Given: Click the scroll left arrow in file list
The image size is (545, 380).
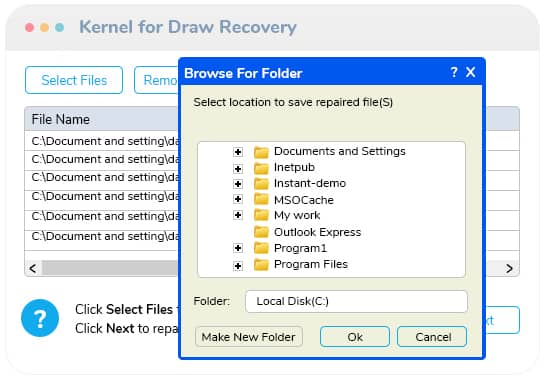Looking at the screenshot, I should (x=33, y=268).
